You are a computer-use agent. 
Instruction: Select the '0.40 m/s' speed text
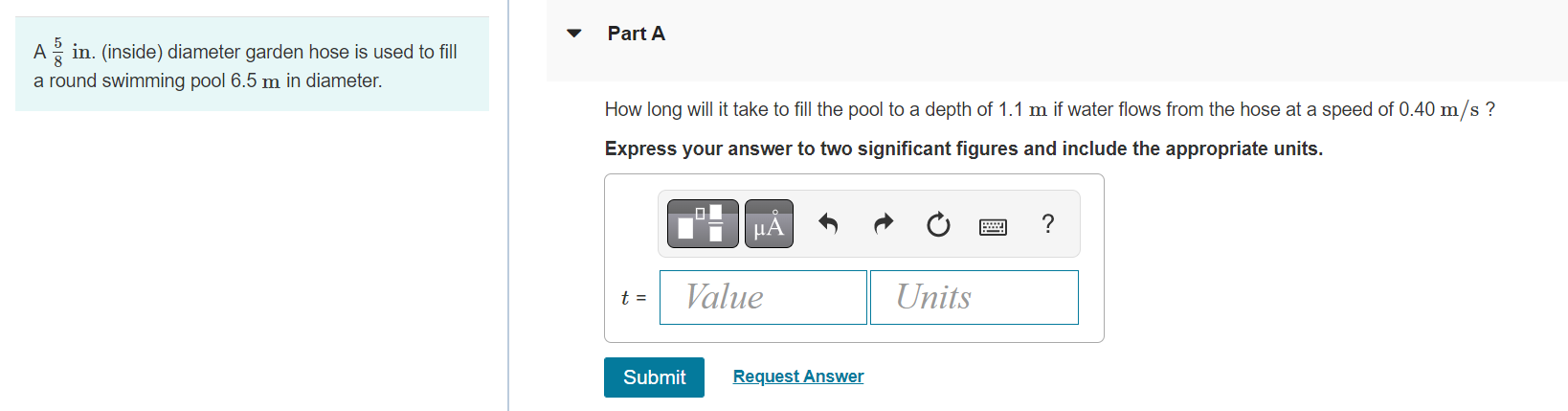[x=1439, y=110]
